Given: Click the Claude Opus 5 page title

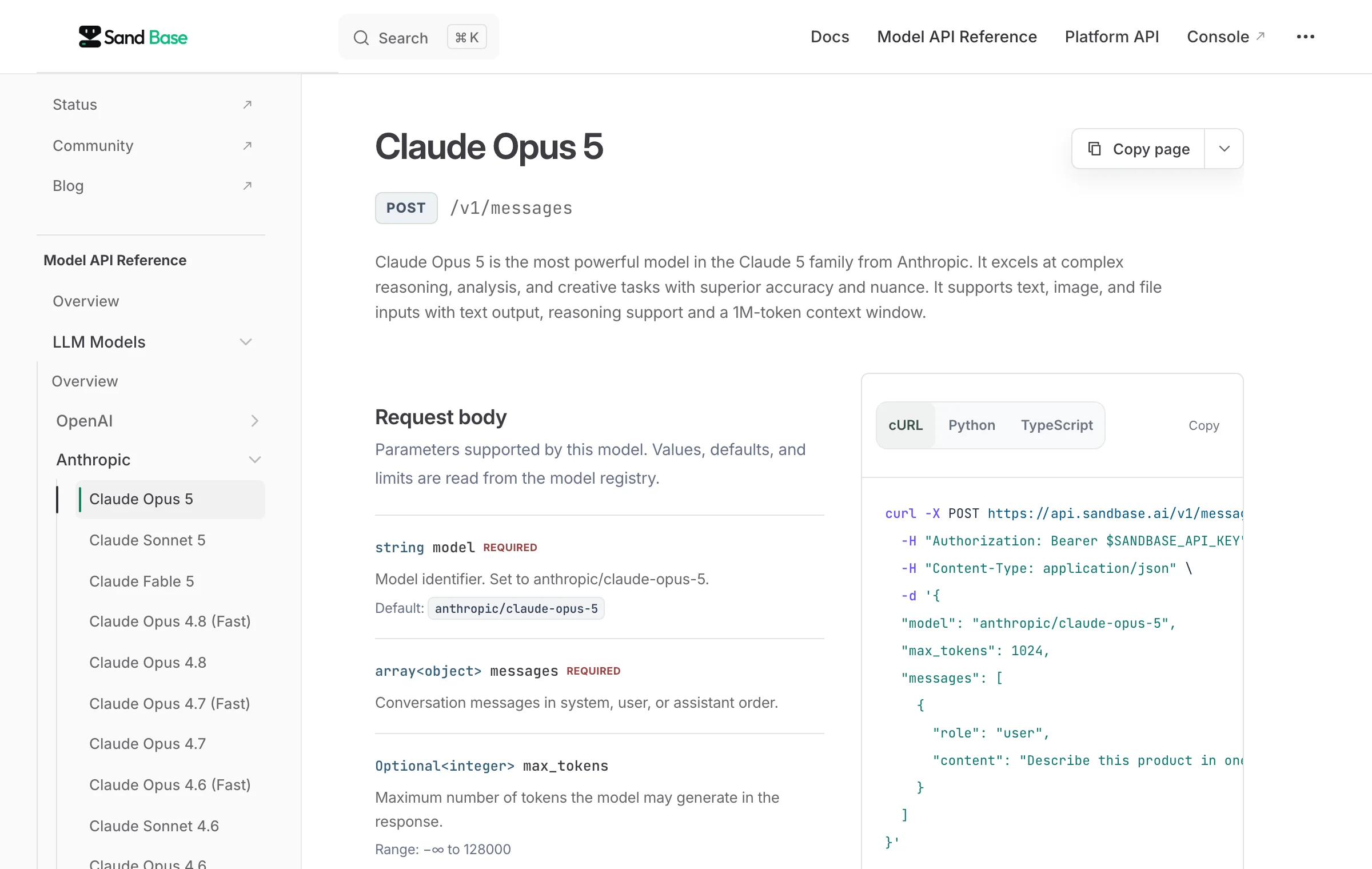Looking at the screenshot, I should coord(489,146).
